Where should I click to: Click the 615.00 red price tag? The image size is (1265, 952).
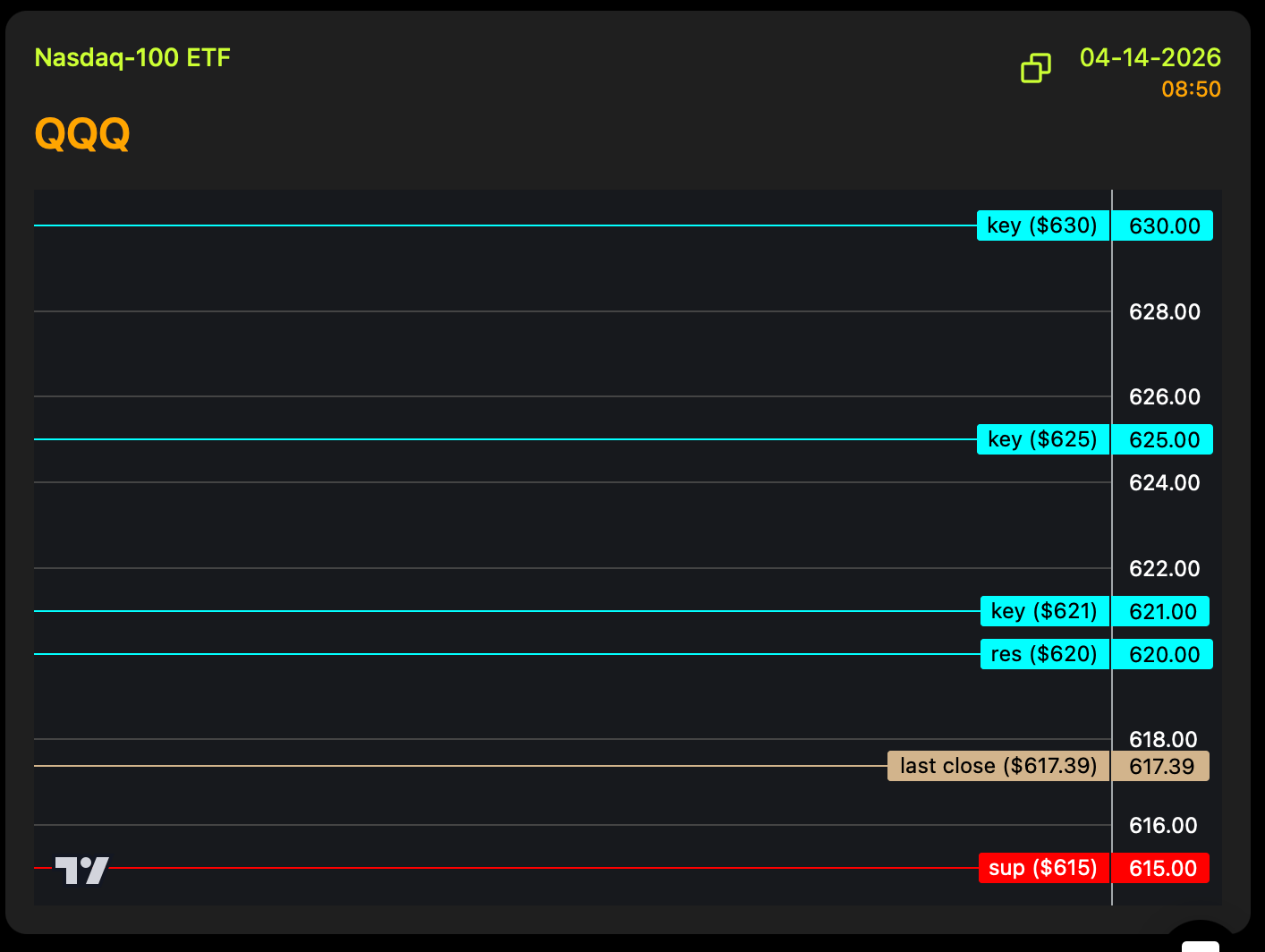(1161, 868)
